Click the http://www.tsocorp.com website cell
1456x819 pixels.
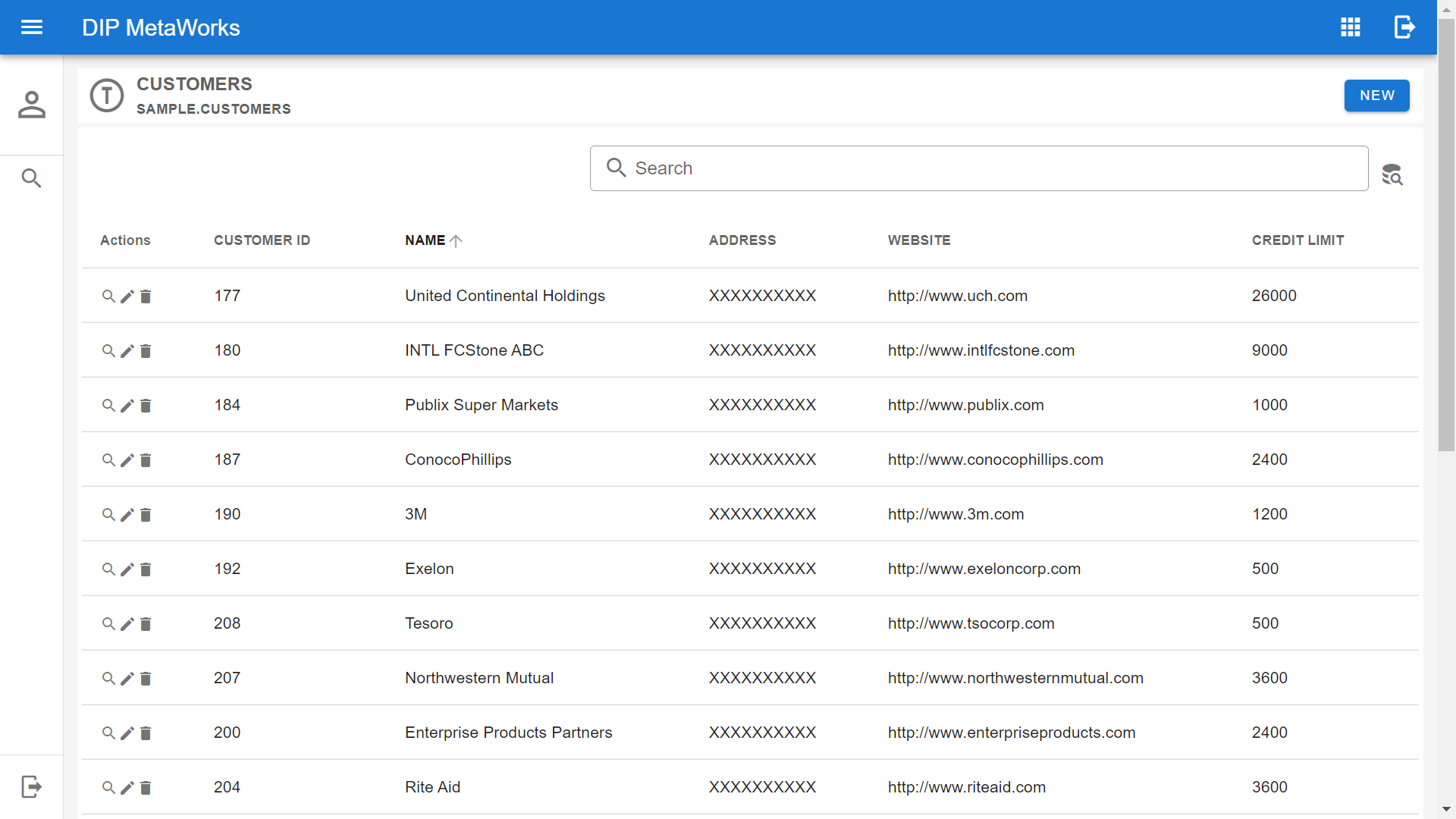971,623
